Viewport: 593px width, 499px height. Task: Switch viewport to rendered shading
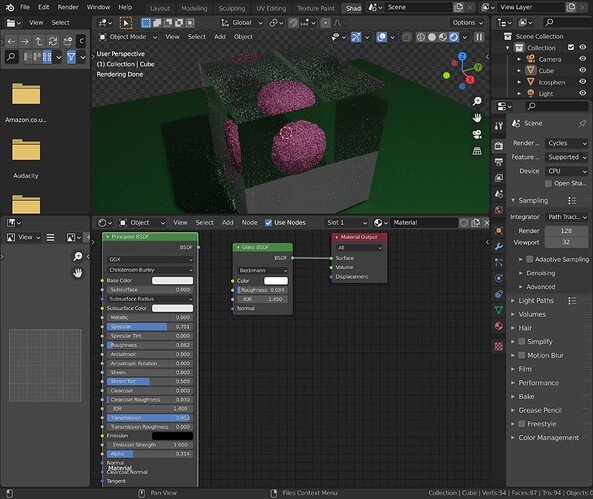point(454,37)
